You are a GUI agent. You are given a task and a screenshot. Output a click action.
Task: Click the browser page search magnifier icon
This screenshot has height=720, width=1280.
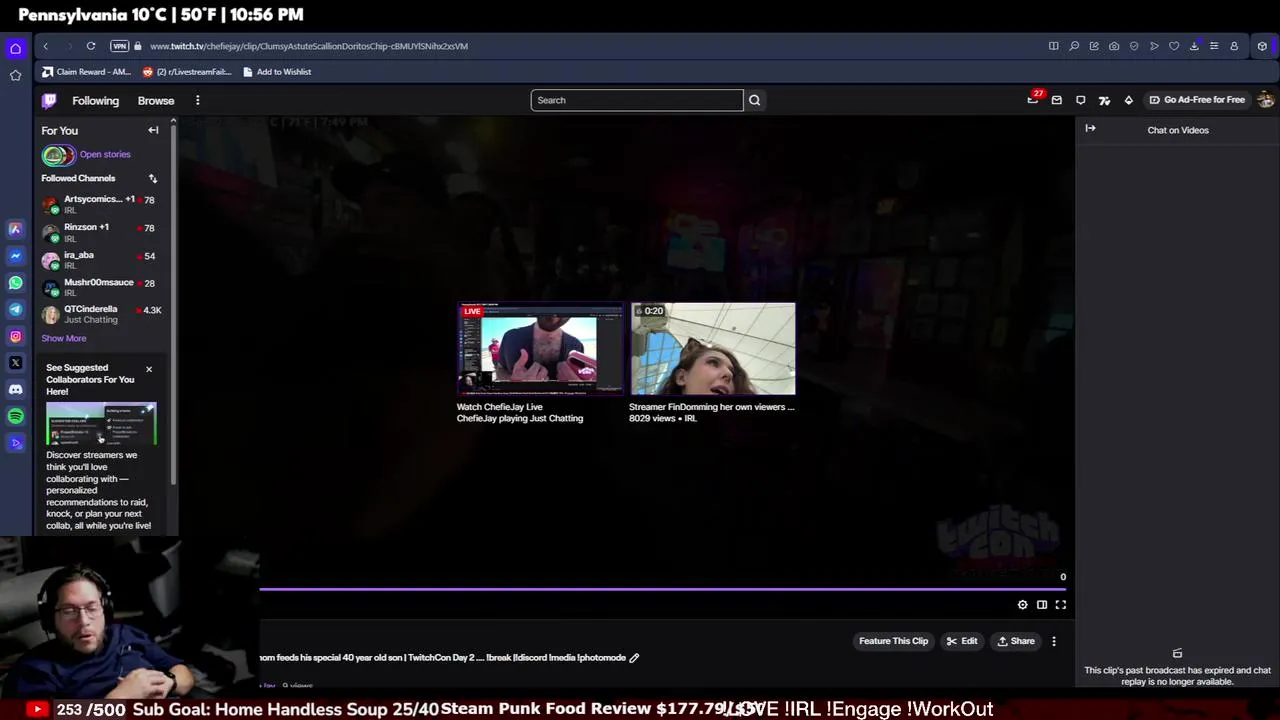(x=1074, y=46)
